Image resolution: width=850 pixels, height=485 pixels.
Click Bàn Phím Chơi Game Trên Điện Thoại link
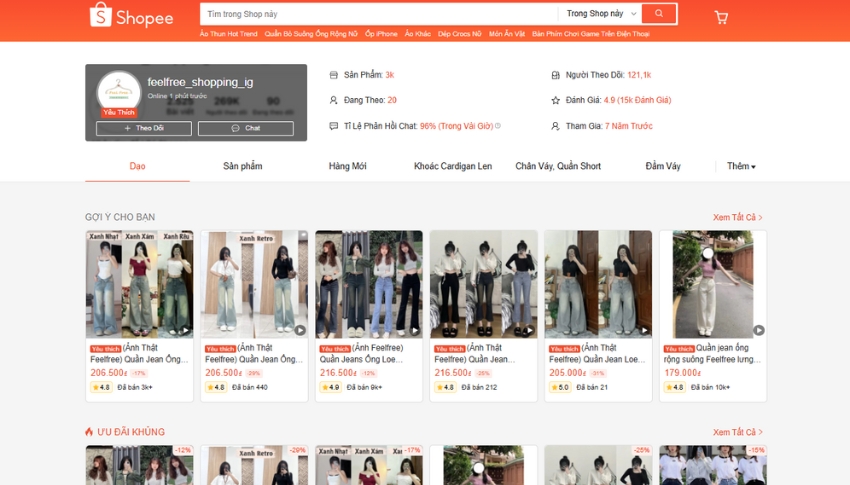coord(591,34)
